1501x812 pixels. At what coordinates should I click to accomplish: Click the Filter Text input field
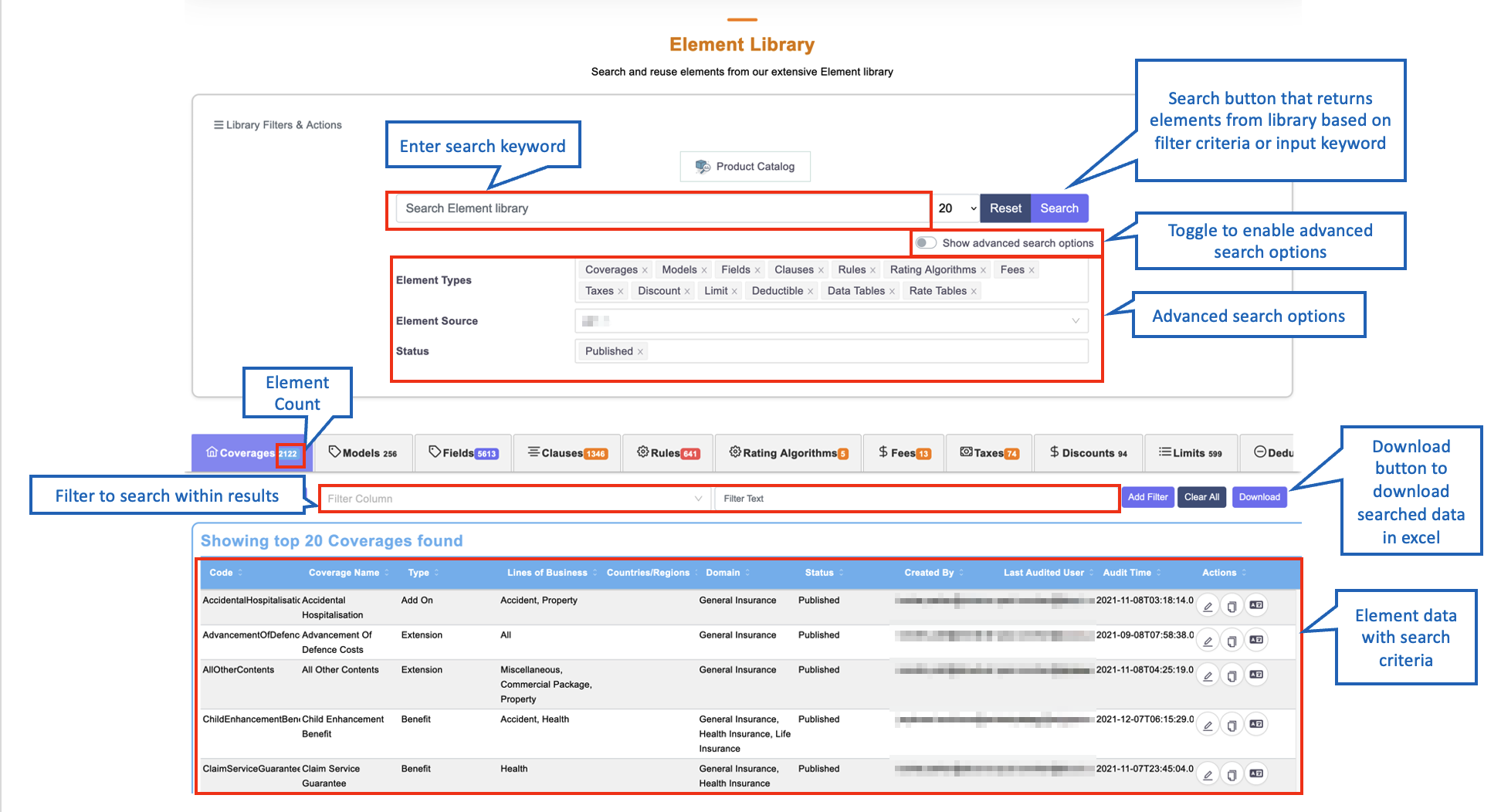pos(917,499)
